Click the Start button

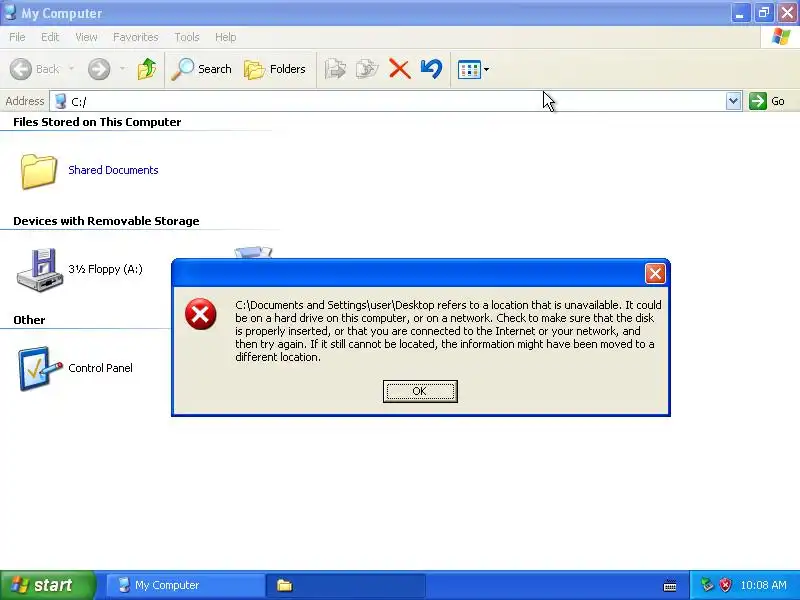click(x=47, y=585)
